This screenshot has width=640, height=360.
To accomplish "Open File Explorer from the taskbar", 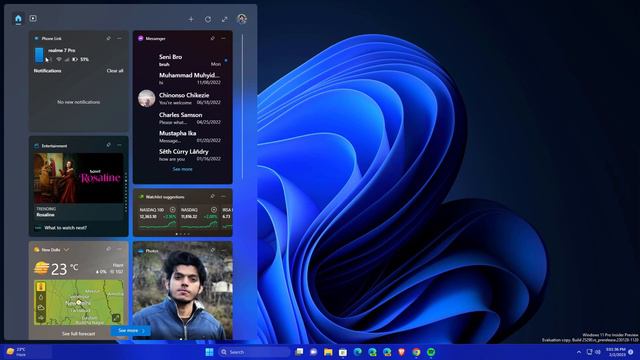I will coord(328,352).
